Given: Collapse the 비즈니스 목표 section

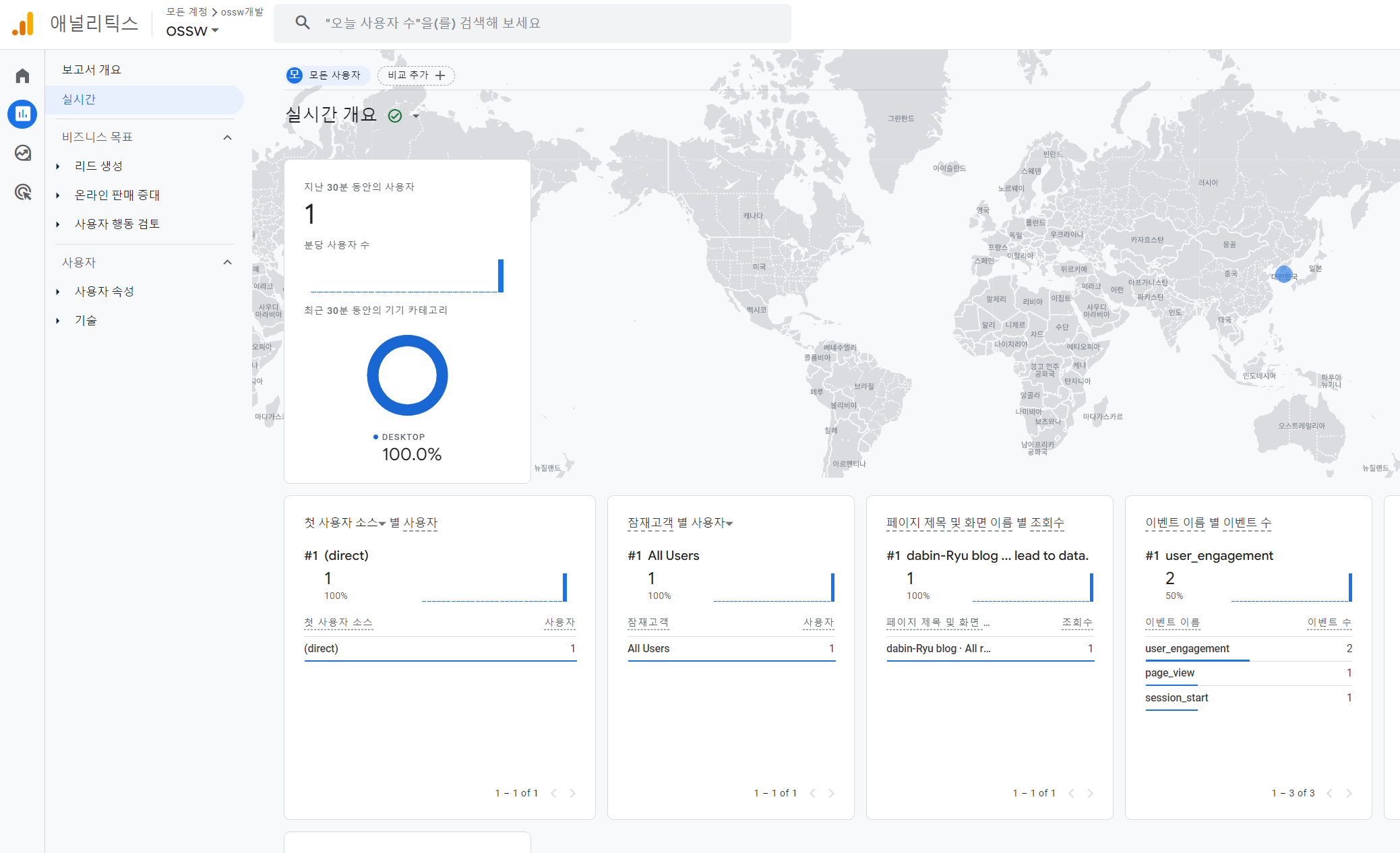Looking at the screenshot, I should tap(227, 137).
